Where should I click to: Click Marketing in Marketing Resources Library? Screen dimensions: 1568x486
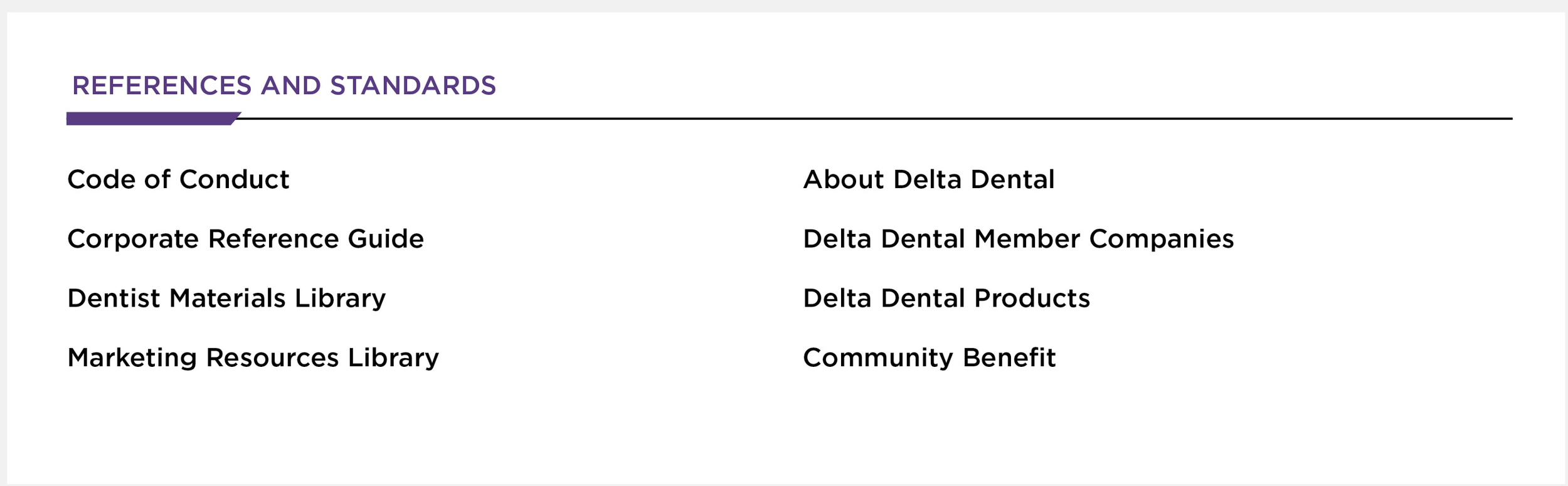point(132,359)
